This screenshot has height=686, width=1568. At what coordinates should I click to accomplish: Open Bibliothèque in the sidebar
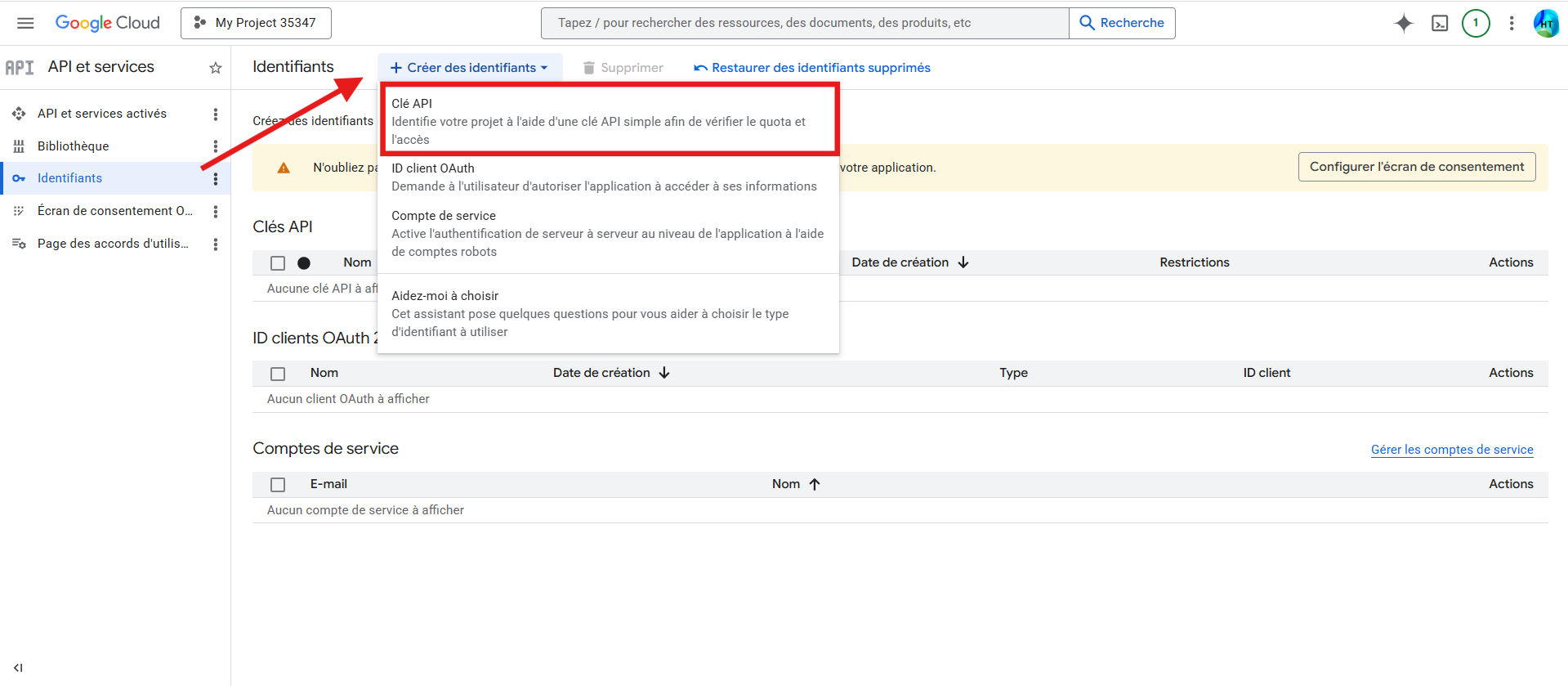pos(73,146)
